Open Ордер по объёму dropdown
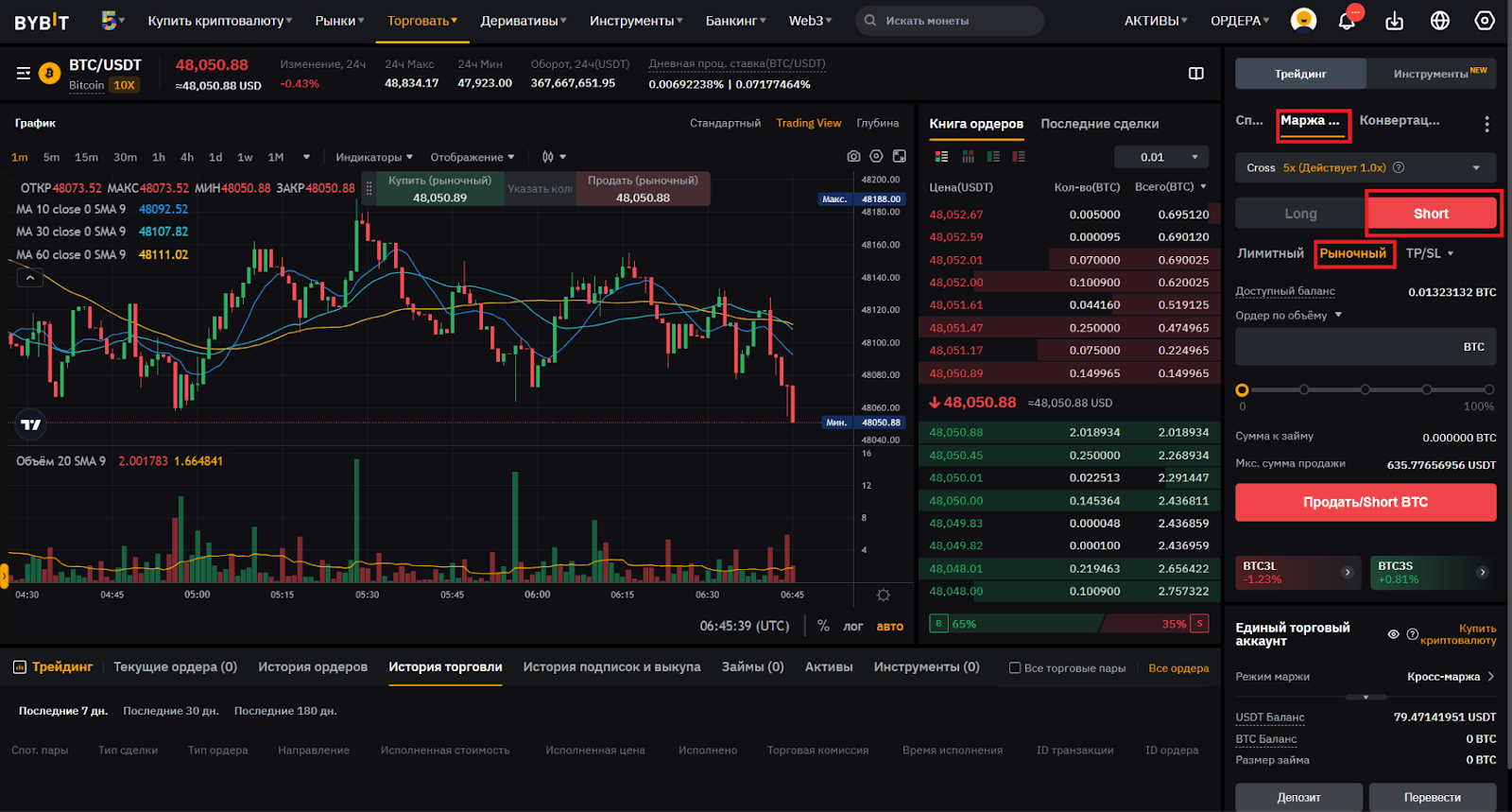This screenshot has width=1512, height=812. 1289,316
